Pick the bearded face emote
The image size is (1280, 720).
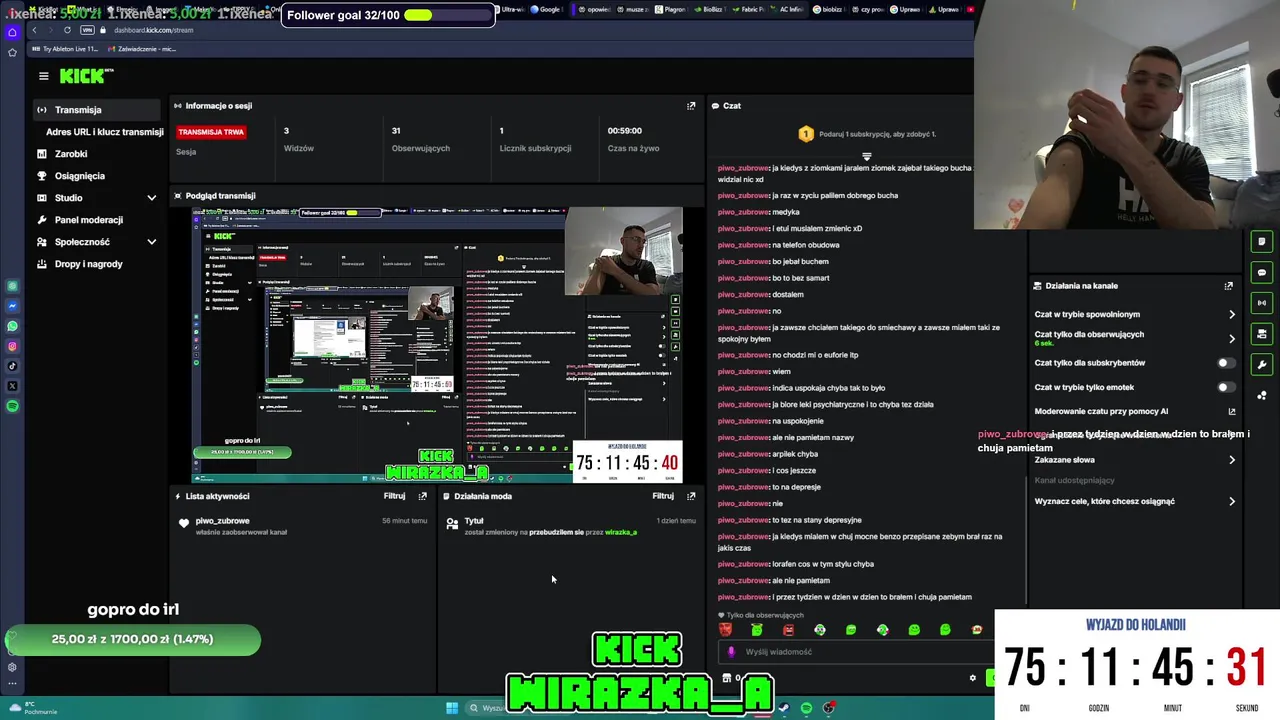coord(725,630)
